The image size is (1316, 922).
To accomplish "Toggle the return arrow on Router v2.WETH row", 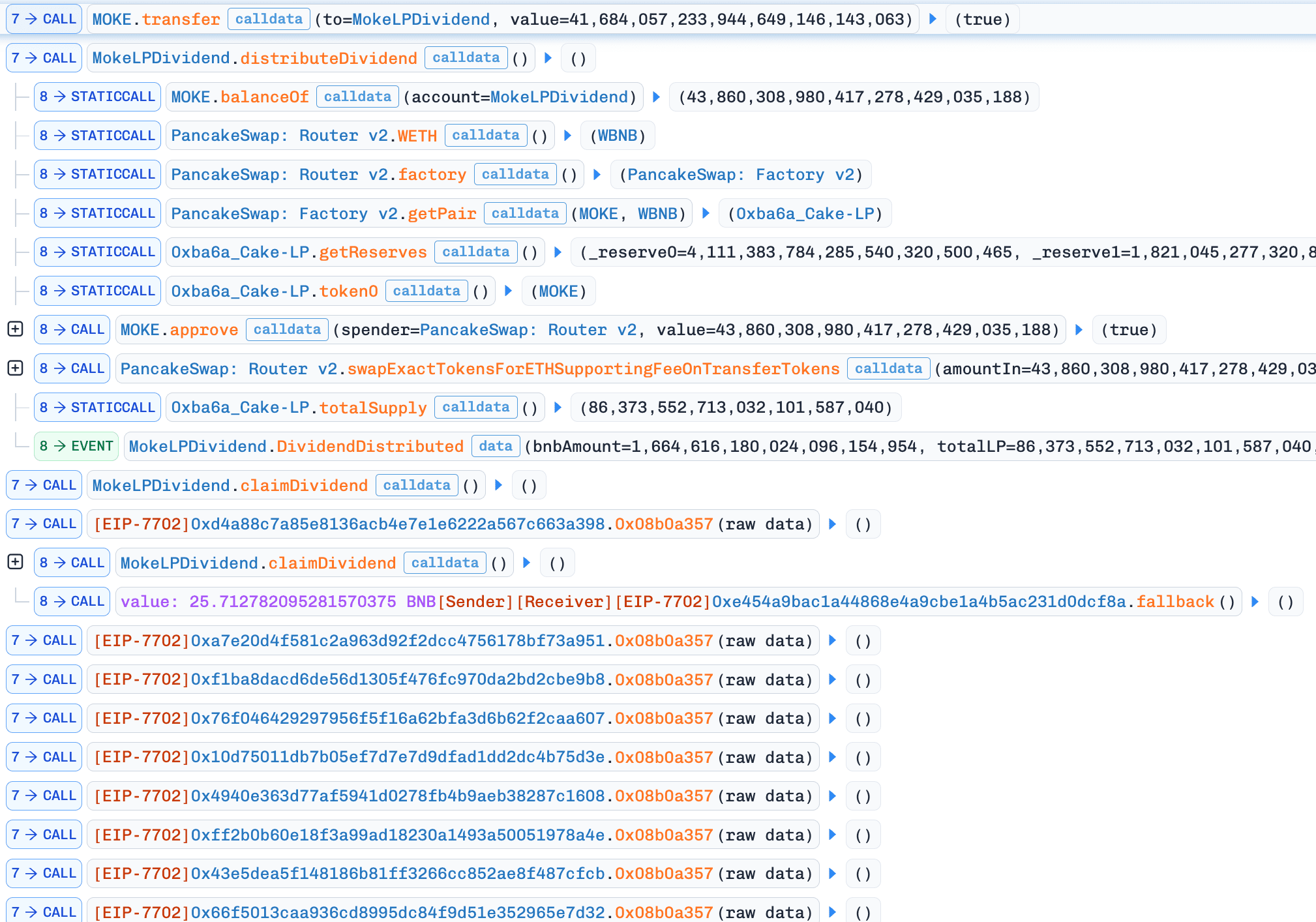I will [x=567, y=136].
